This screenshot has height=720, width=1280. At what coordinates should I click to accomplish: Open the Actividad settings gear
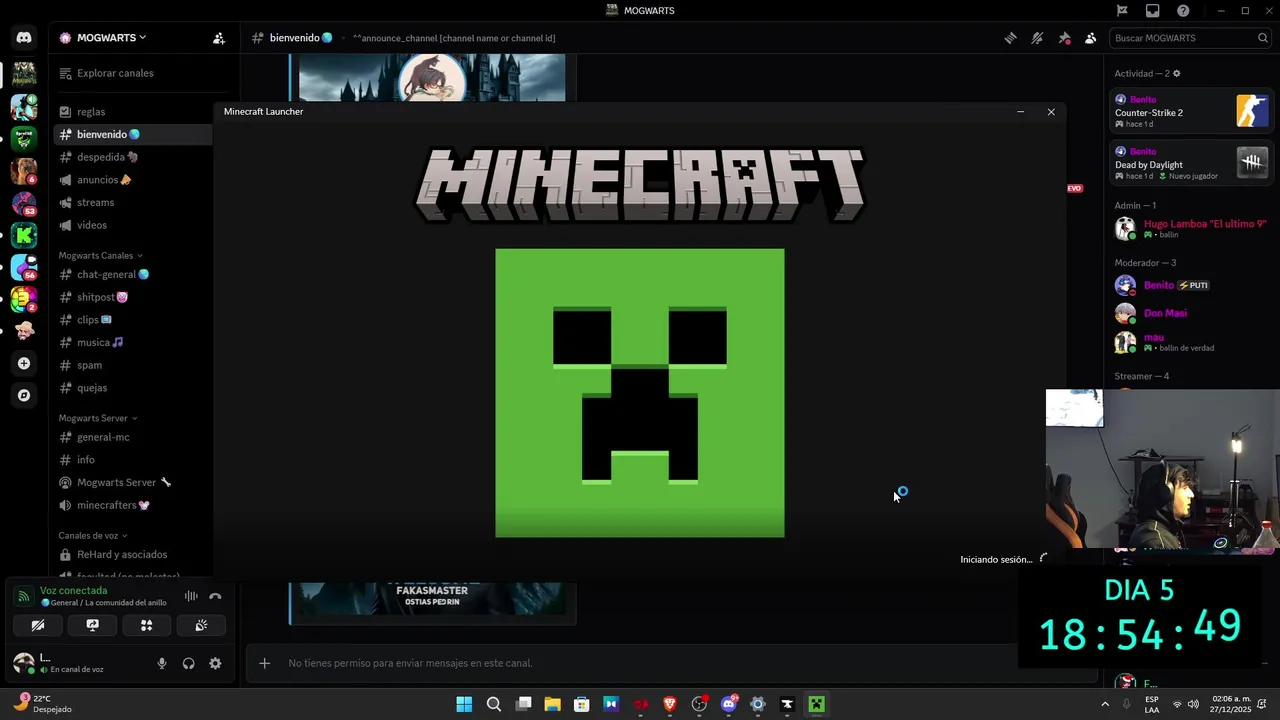point(1176,73)
